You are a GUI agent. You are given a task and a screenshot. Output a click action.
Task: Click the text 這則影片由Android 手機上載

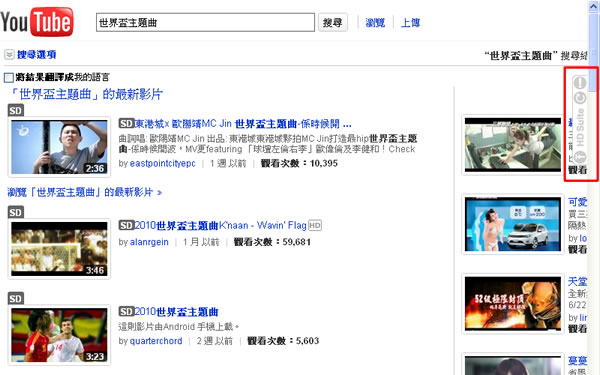pos(179,326)
